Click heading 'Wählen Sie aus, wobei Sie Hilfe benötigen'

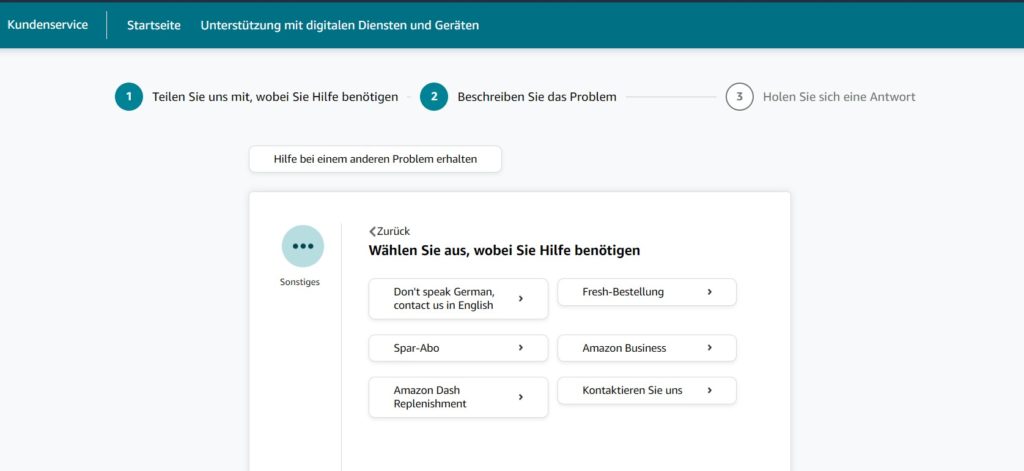(504, 250)
